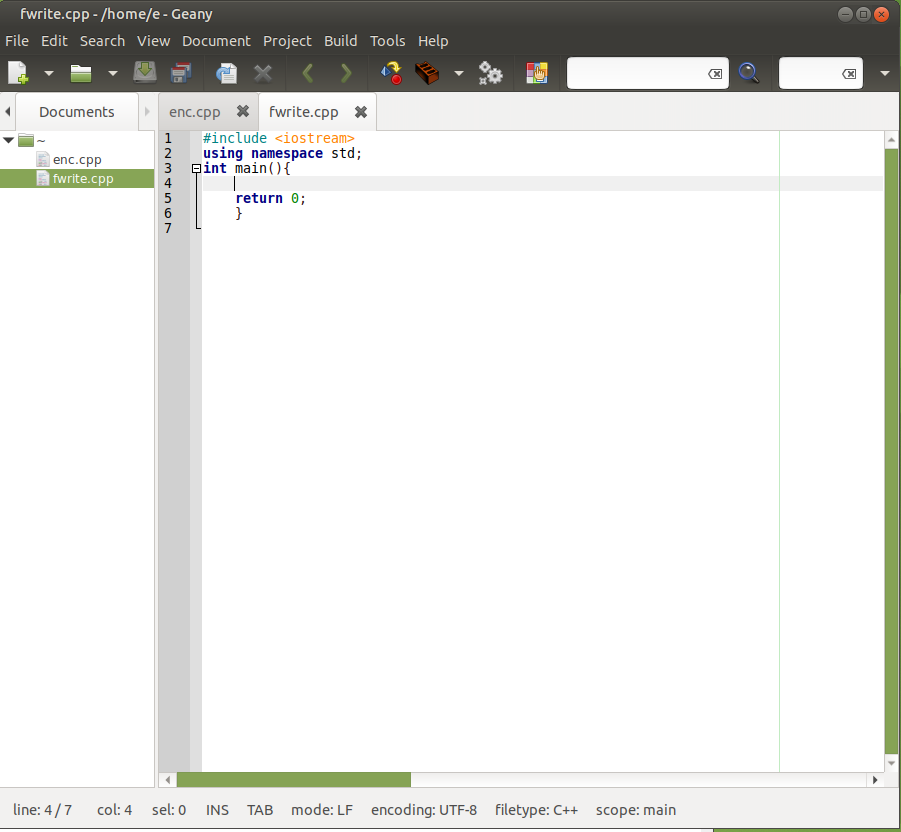Click the horizontal scrollbar thumb
901x832 pixels.
pyautogui.click(x=294, y=780)
